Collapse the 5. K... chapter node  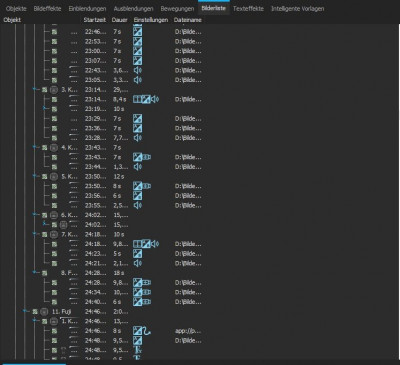click(34, 176)
